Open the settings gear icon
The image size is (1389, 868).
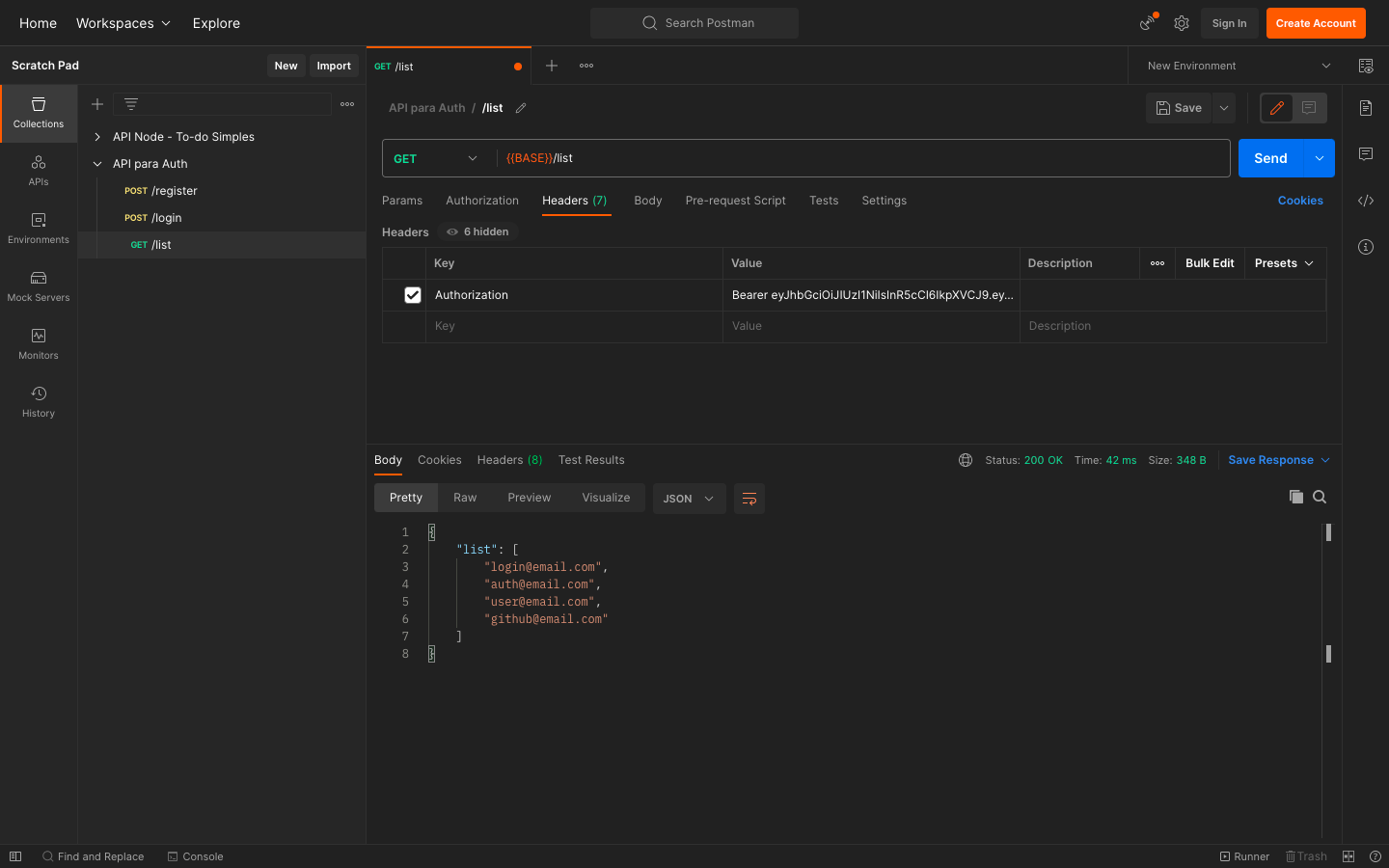tap(1182, 23)
